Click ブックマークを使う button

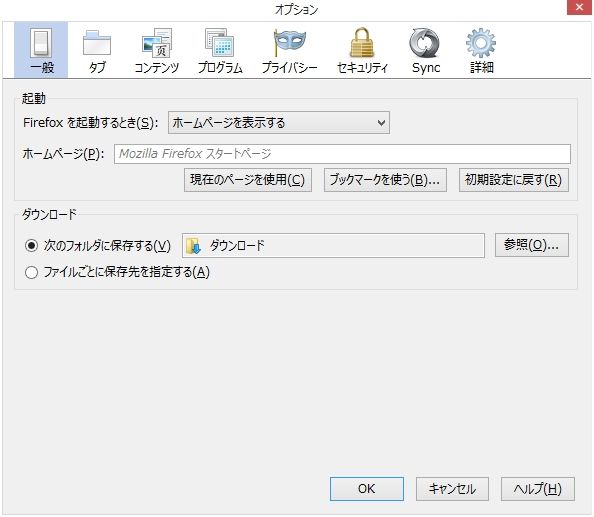[x=385, y=180]
